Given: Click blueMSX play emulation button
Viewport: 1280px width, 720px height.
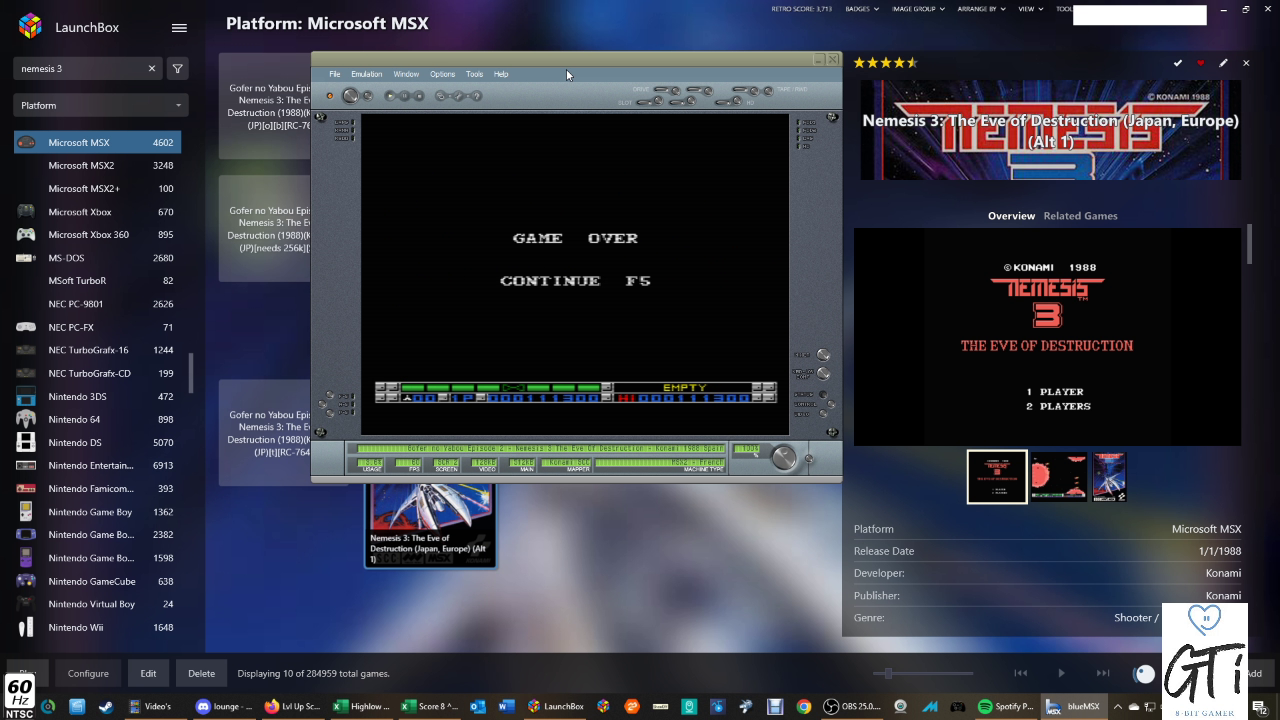Looking at the screenshot, I should tap(390, 96).
